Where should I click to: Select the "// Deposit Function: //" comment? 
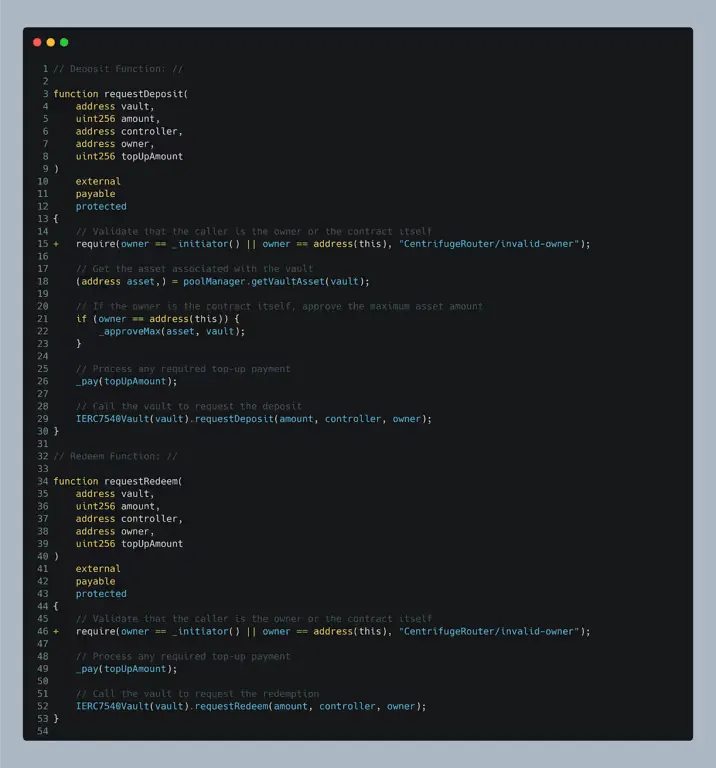coord(118,69)
